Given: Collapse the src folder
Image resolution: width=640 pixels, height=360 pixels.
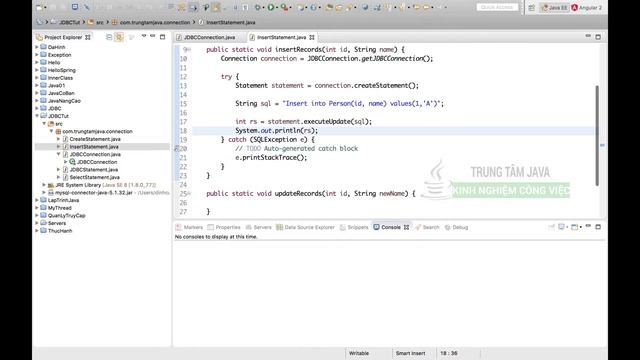Looking at the screenshot, I should (x=44, y=124).
